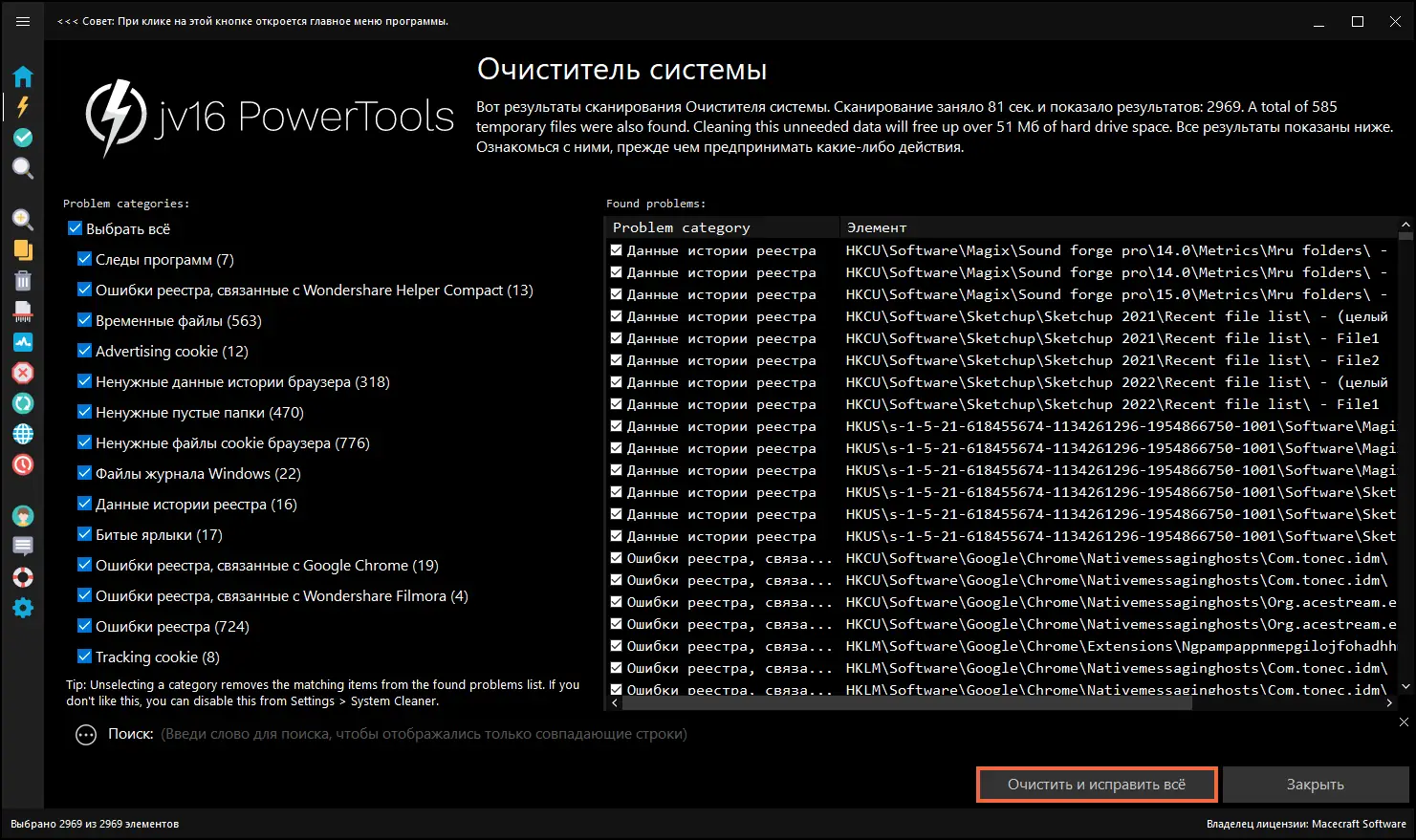Open the lightning bolt System Cleaner icon

23,107
